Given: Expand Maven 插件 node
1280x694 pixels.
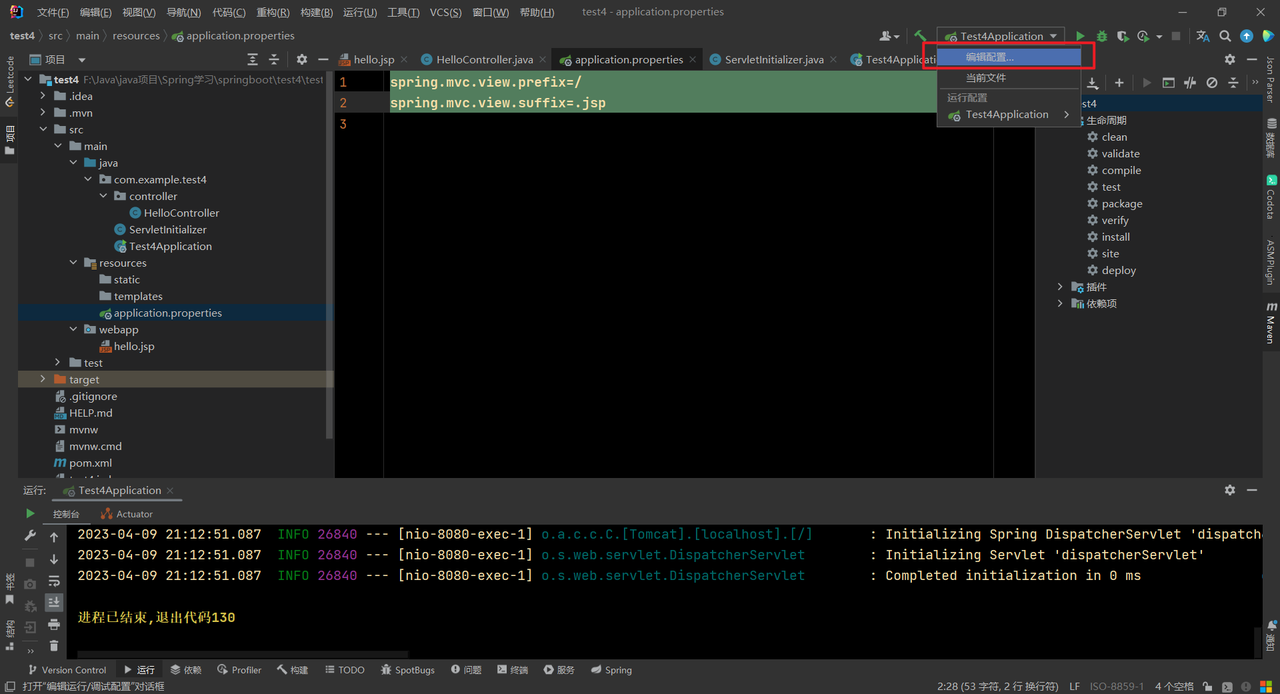Looking at the screenshot, I should pyautogui.click(x=1061, y=287).
